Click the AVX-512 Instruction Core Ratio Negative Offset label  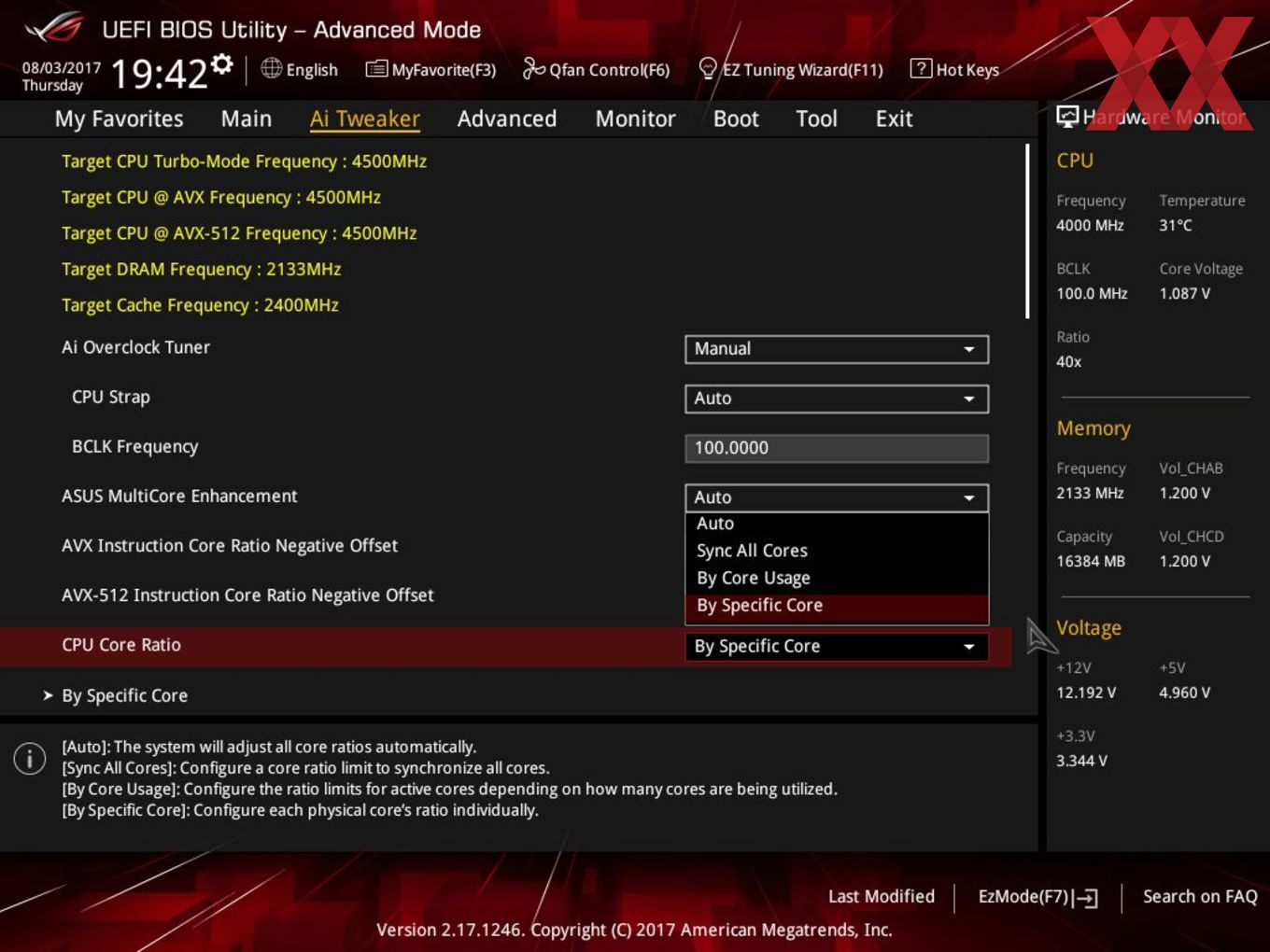coord(247,595)
